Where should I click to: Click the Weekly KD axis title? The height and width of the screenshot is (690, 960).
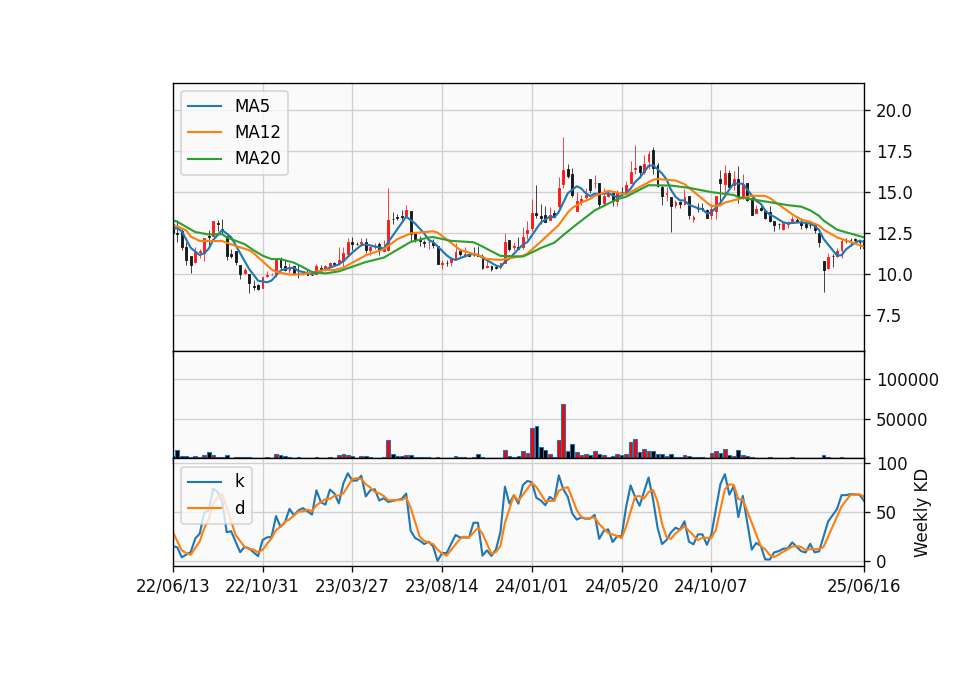pyautogui.click(x=921, y=513)
